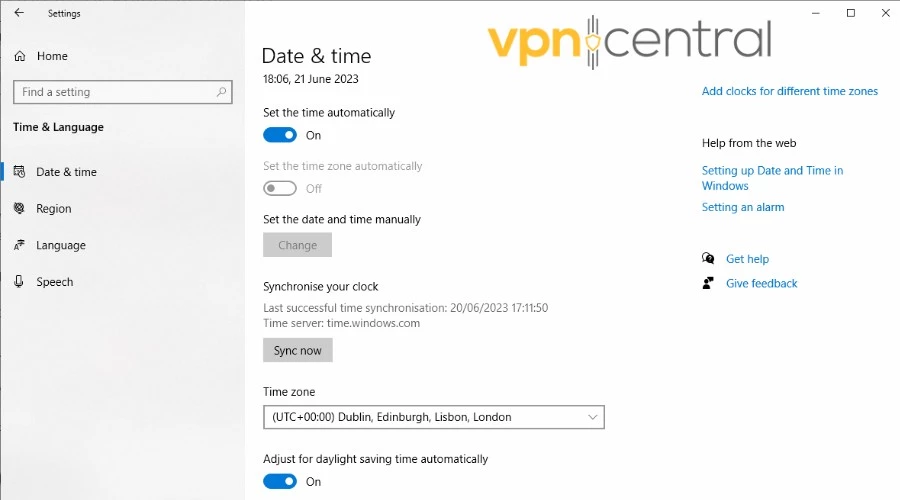
Task: Open the Time zone dropdown
Action: (x=433, y=417)
